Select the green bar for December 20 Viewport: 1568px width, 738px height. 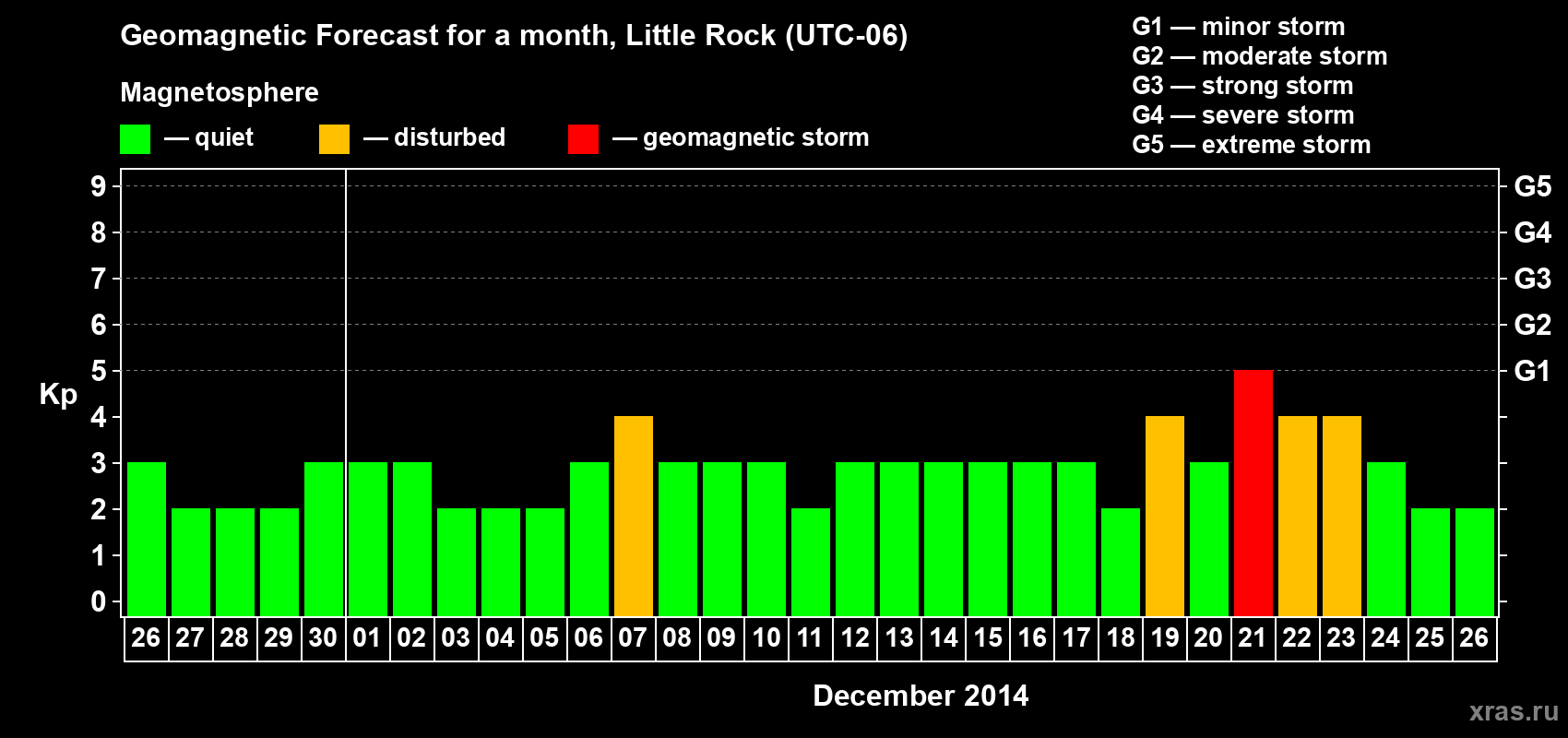(x=1209, y=539)
